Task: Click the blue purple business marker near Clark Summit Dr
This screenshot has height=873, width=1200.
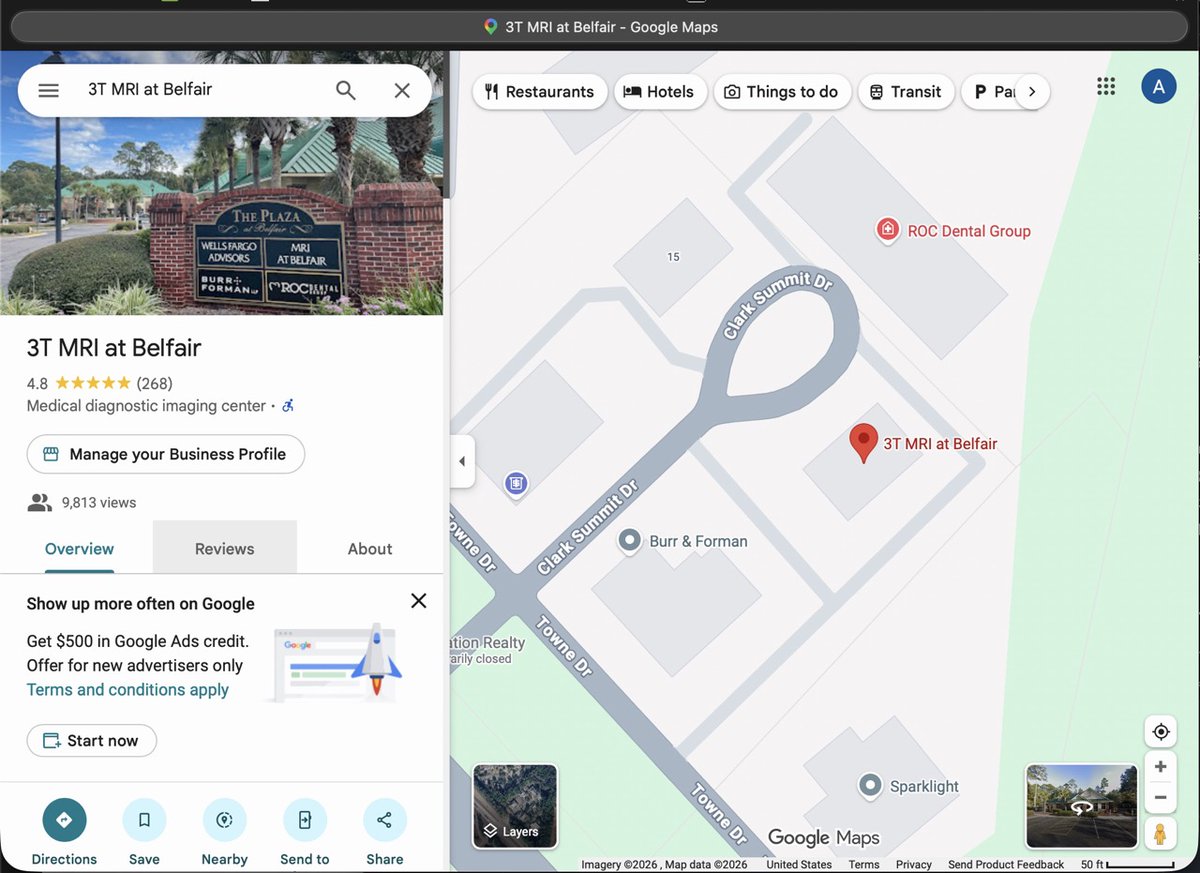Action: pos(516,484)
